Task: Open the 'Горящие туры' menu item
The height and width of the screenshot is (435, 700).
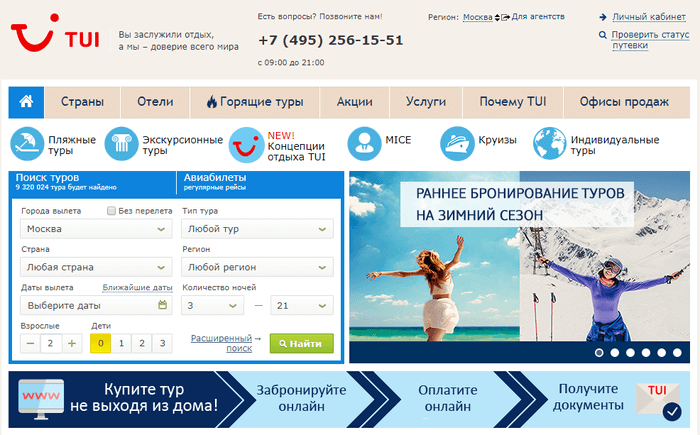Action: [x=254, y=102]
